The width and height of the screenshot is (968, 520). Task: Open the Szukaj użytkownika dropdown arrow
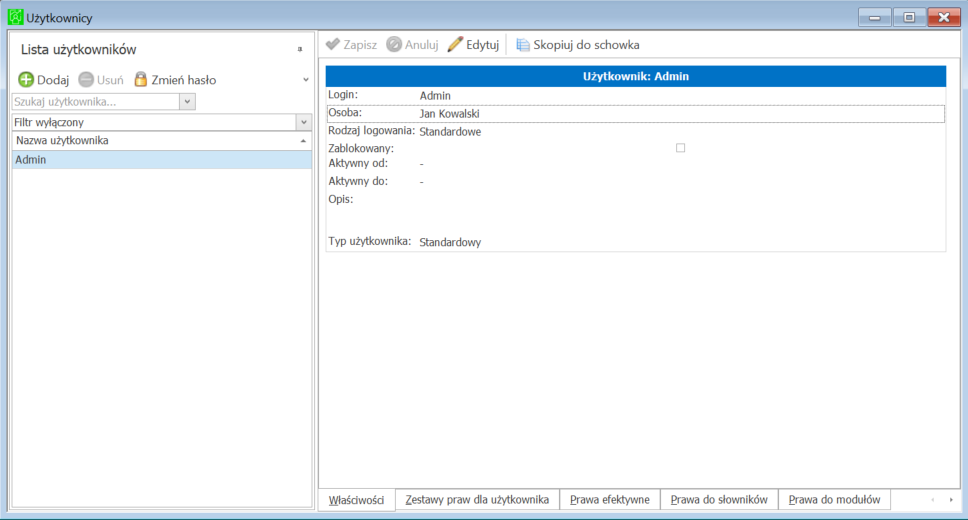[188, 102]
